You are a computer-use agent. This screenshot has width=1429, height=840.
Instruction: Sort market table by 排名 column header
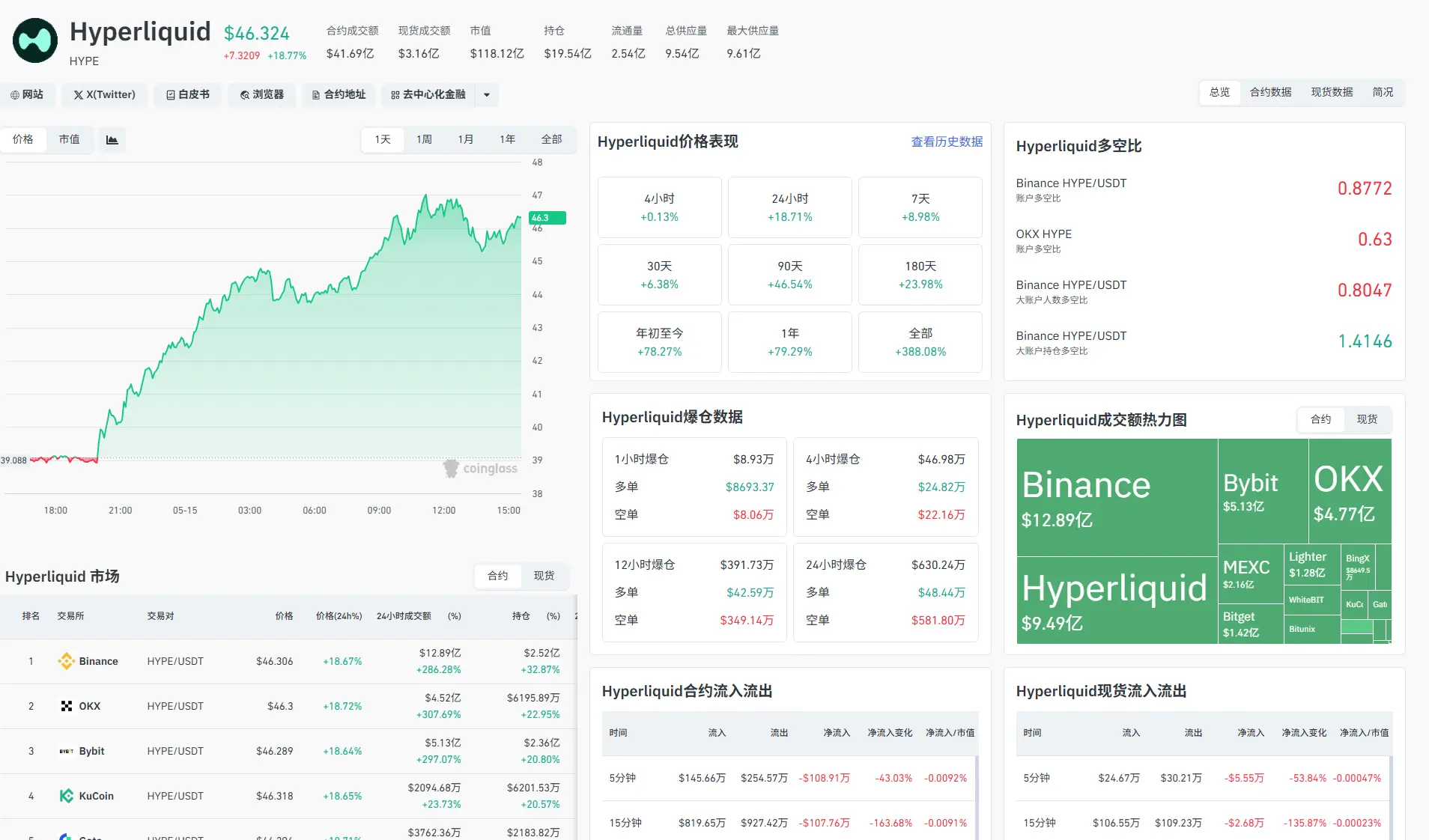[x=31, y=616]
